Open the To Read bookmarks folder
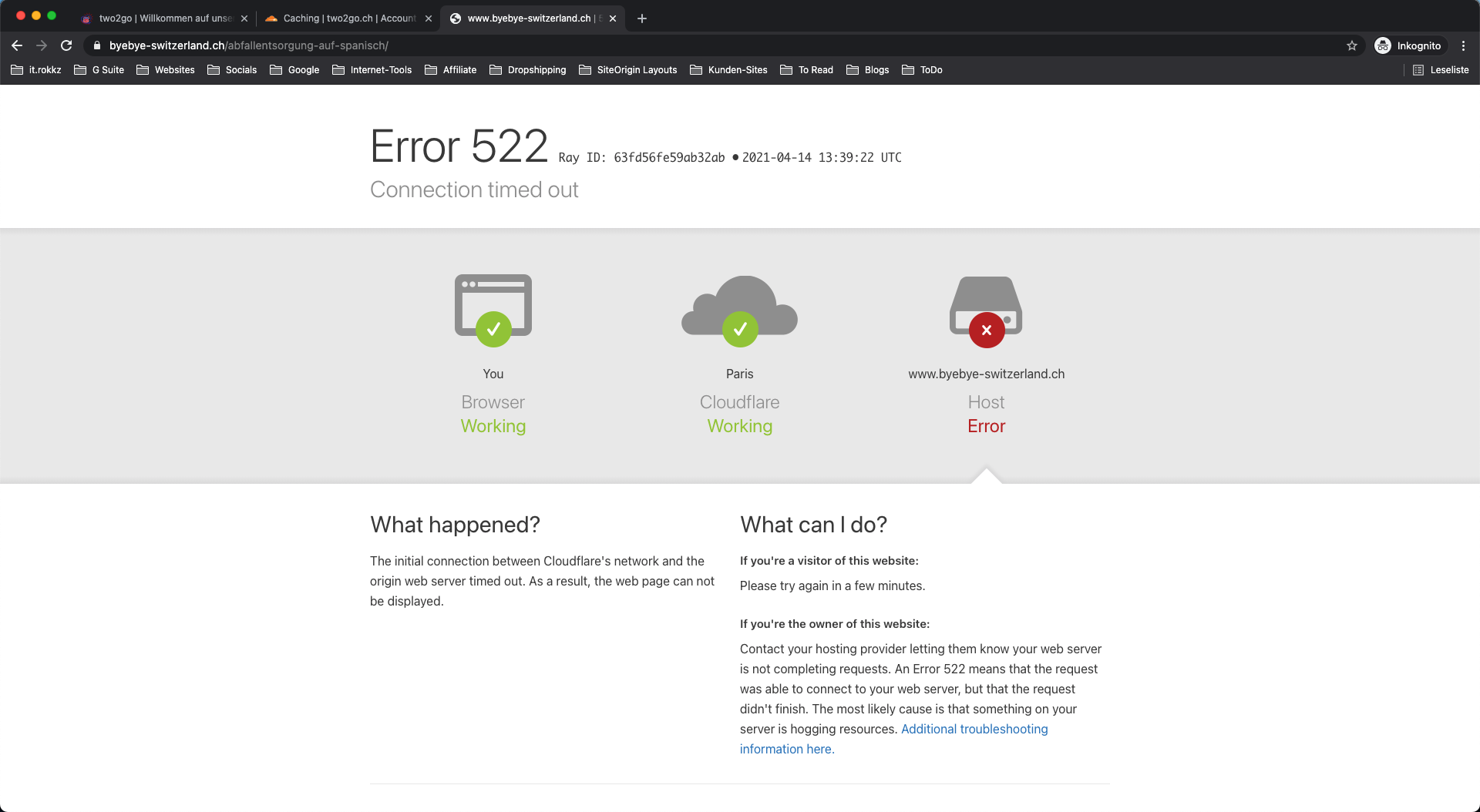 coord(807,70)
